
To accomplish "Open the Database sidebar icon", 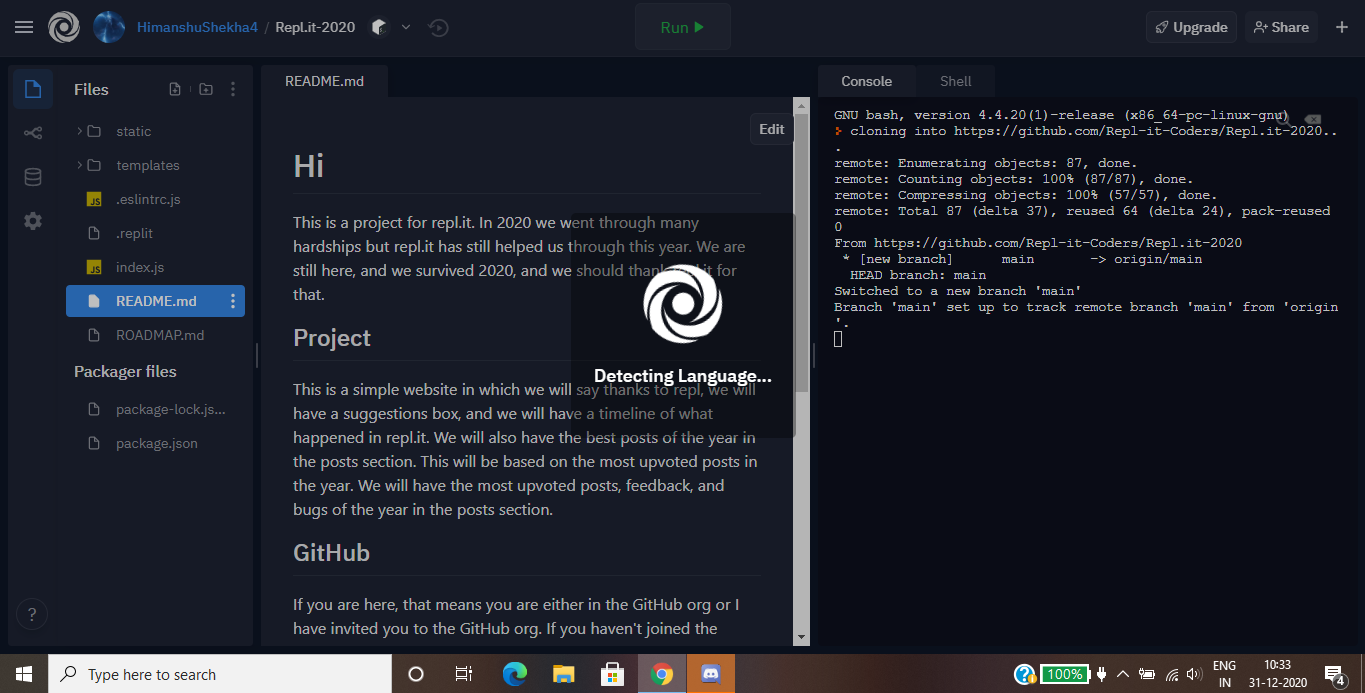I will (x=33, y=177).
